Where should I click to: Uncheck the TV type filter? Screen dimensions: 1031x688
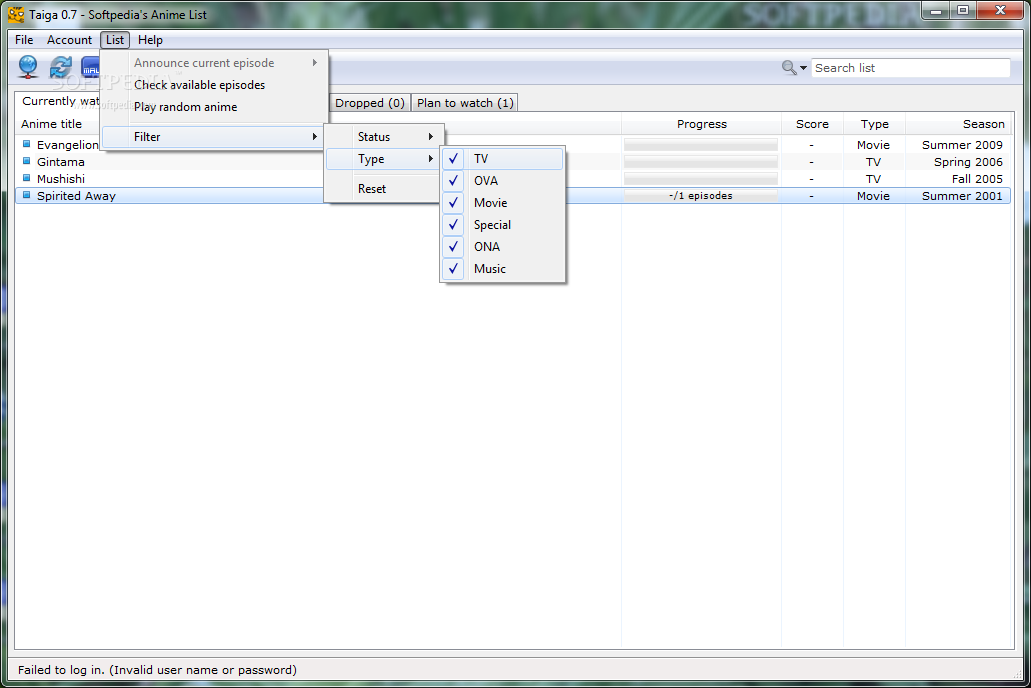click(x=503, y=159)
